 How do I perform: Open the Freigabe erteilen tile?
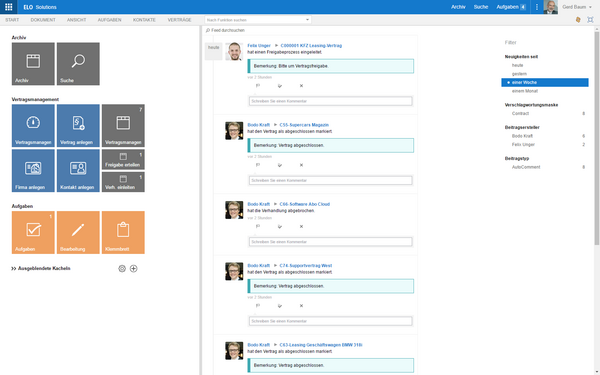123,160
